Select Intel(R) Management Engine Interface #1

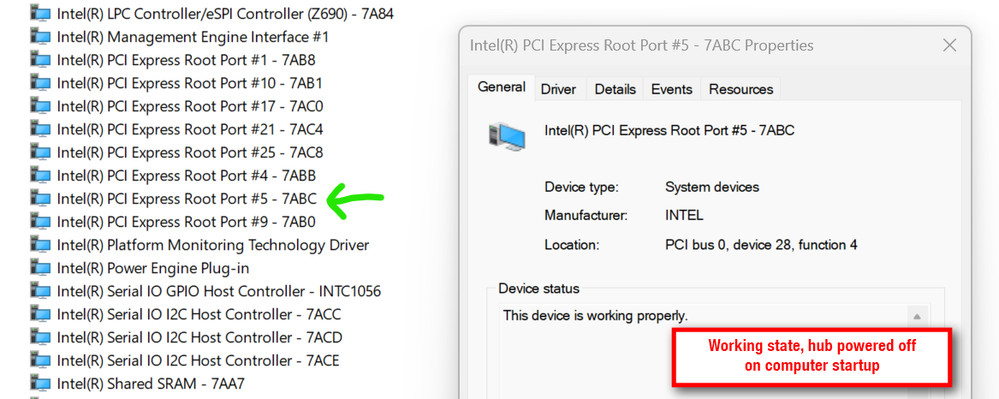coord(192,36)
